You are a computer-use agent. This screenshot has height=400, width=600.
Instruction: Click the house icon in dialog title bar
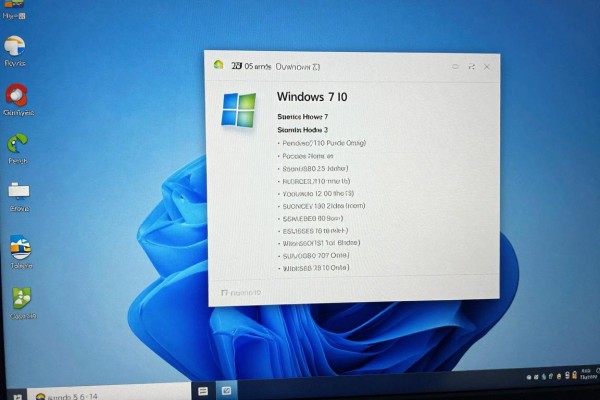(218, 65)
